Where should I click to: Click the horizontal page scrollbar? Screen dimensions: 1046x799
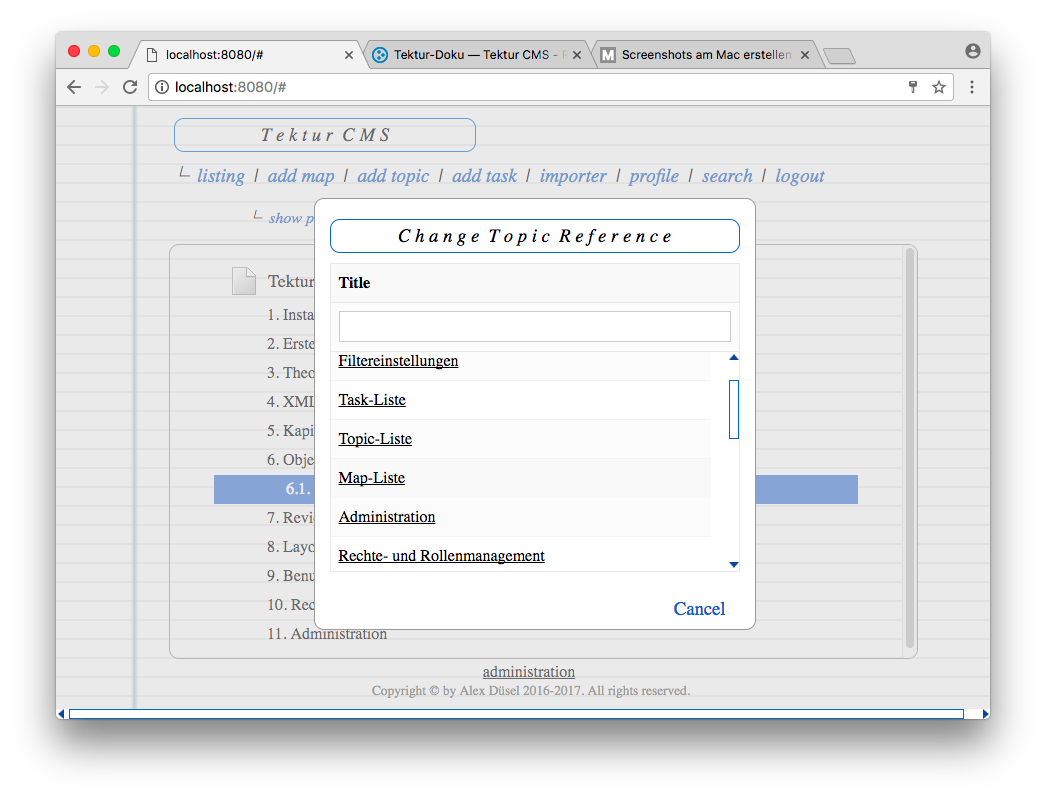point(515,713)
